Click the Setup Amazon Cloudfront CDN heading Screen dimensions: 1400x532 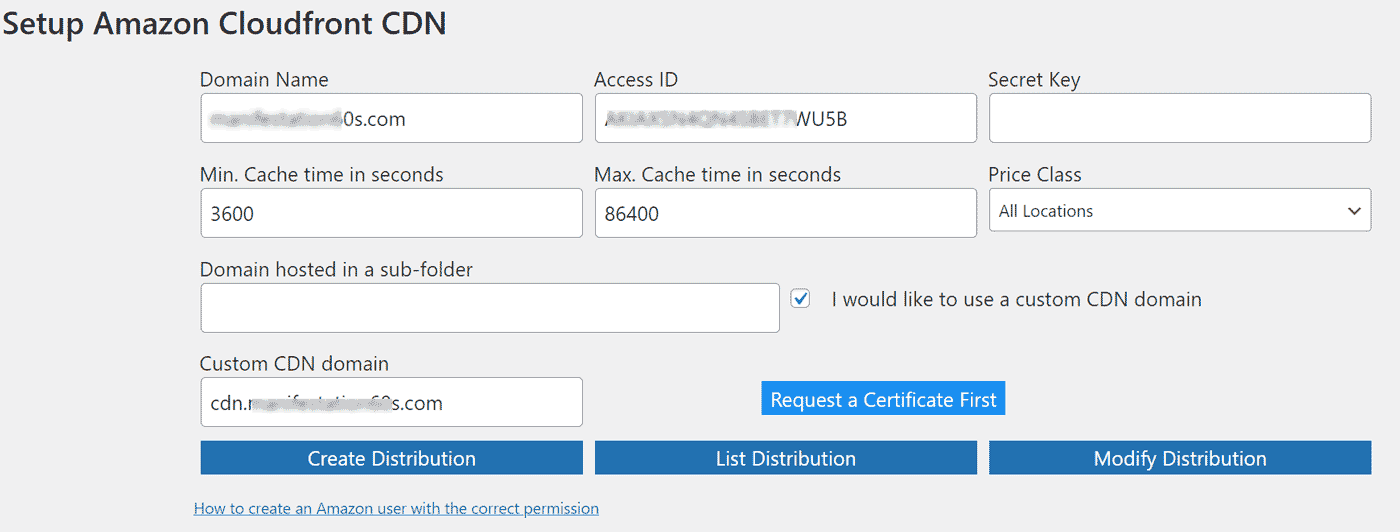[x=224, y=24]
